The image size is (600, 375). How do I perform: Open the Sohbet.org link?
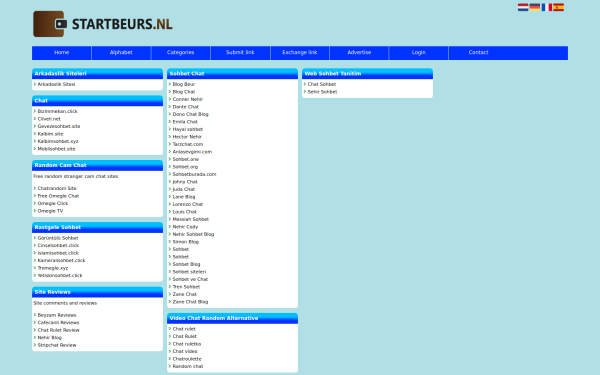tap(185, 167)
